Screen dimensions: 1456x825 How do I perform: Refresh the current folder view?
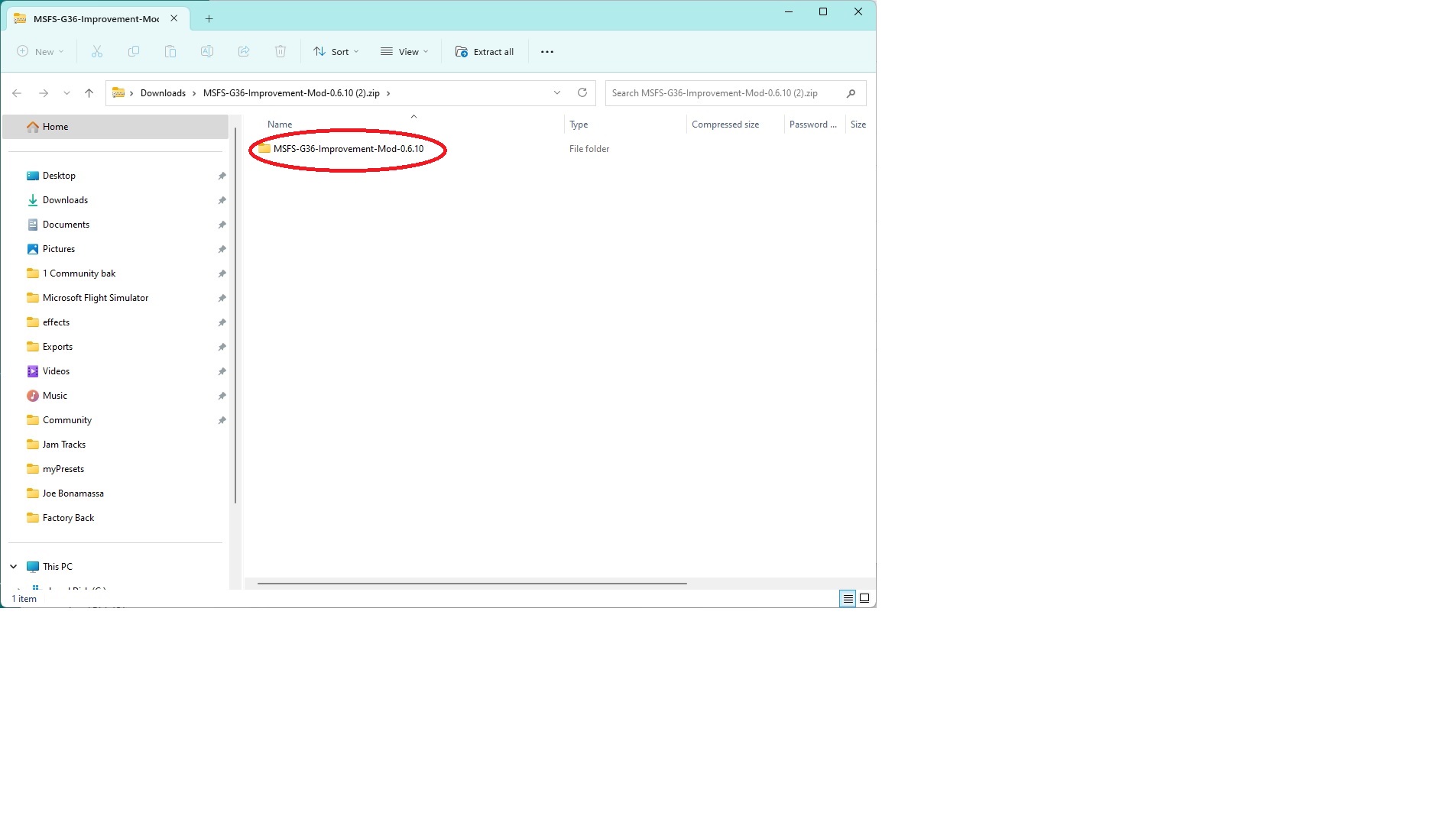[x=582, y=93]
